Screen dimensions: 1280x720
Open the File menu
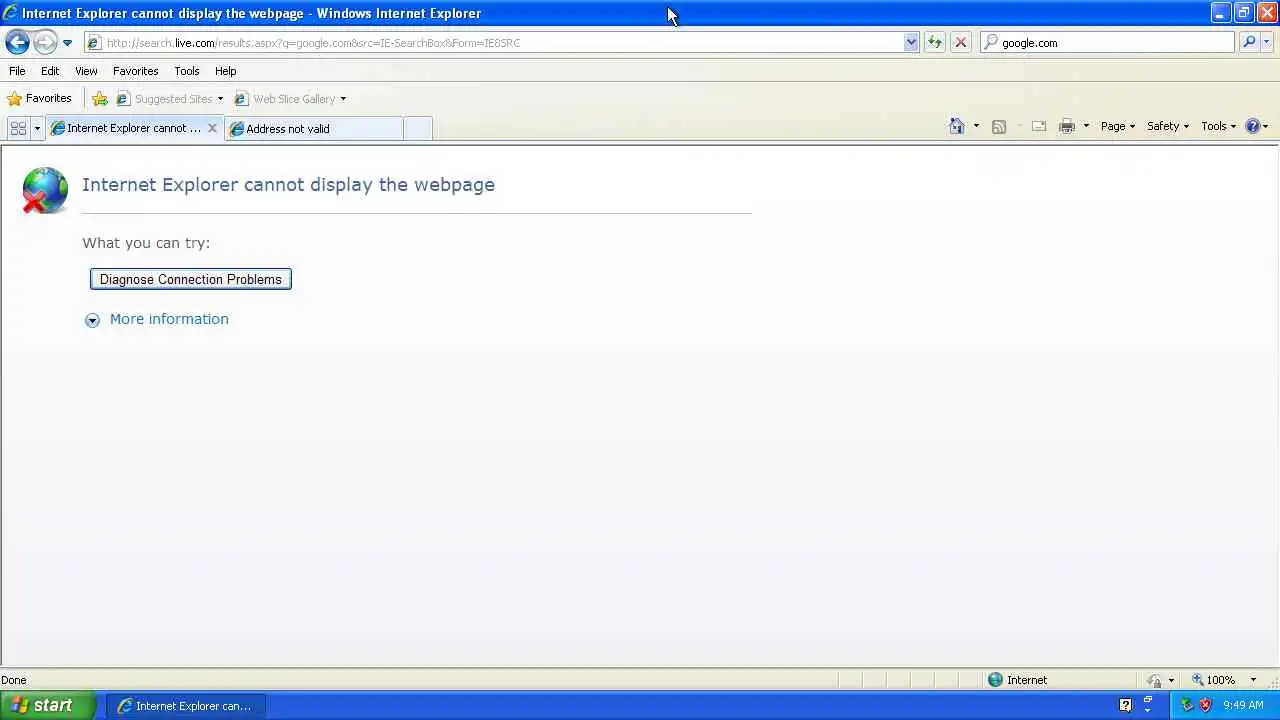[x=17, y=71]
